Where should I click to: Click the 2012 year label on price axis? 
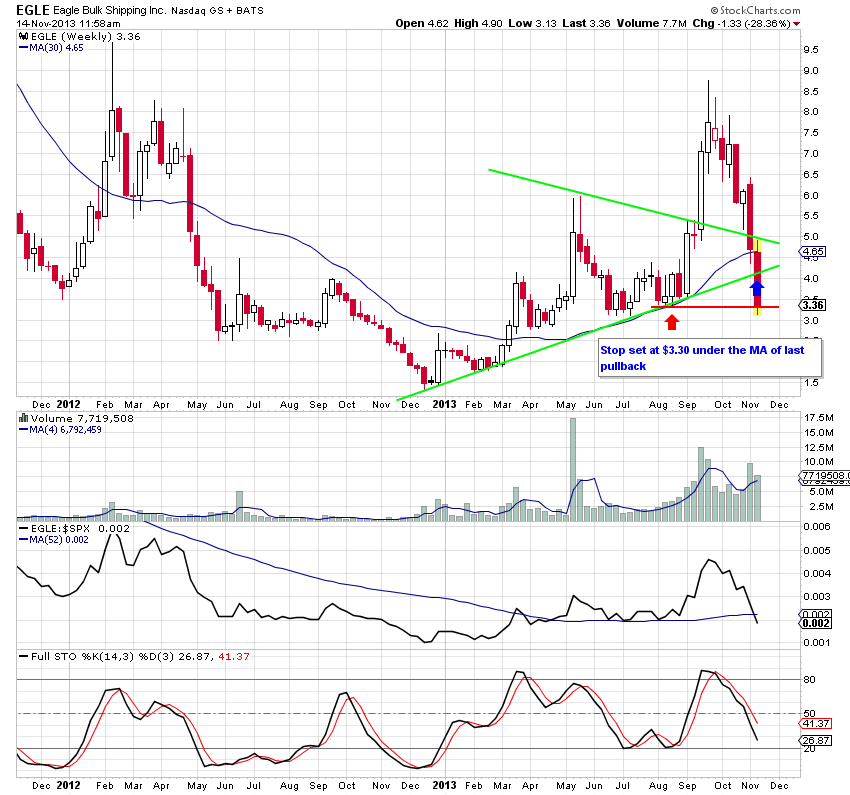coord(68,404)
